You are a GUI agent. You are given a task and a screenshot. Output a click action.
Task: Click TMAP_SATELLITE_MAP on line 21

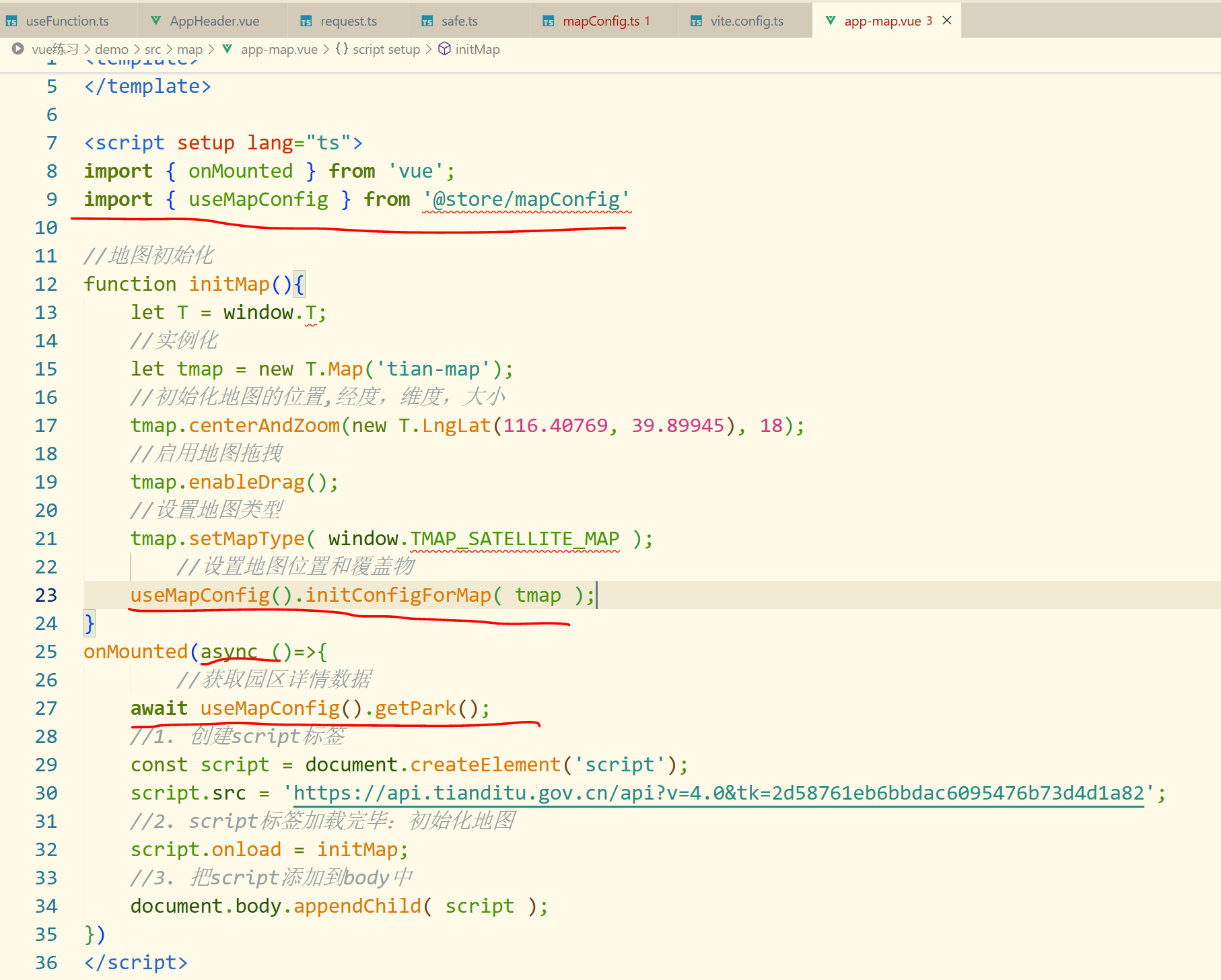[514, 538]
